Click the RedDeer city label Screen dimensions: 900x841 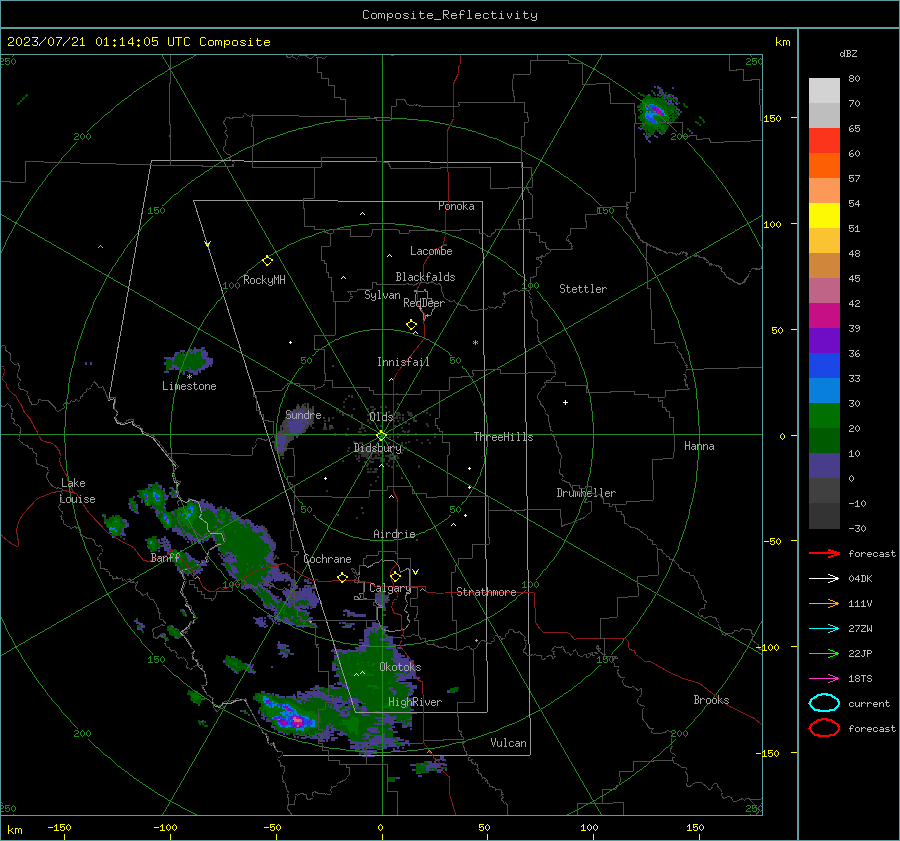pos(424,303)
